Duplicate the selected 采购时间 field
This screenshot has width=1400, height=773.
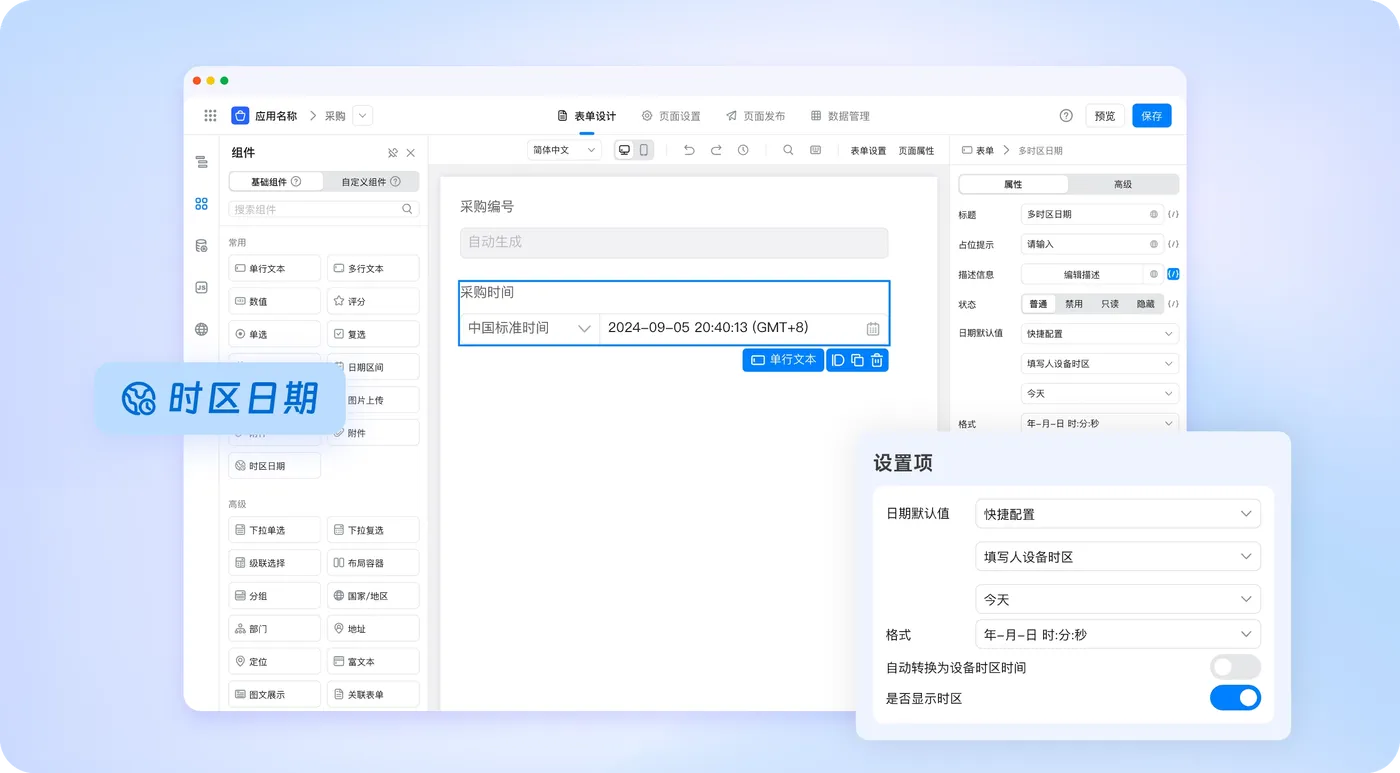coord(857,360)
